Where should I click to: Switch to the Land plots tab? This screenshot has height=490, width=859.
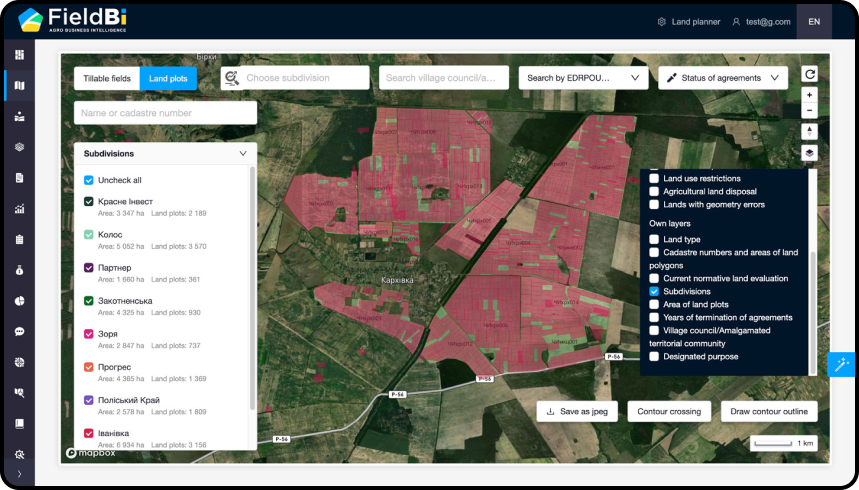pyautogui.click(x=168, y=78)
